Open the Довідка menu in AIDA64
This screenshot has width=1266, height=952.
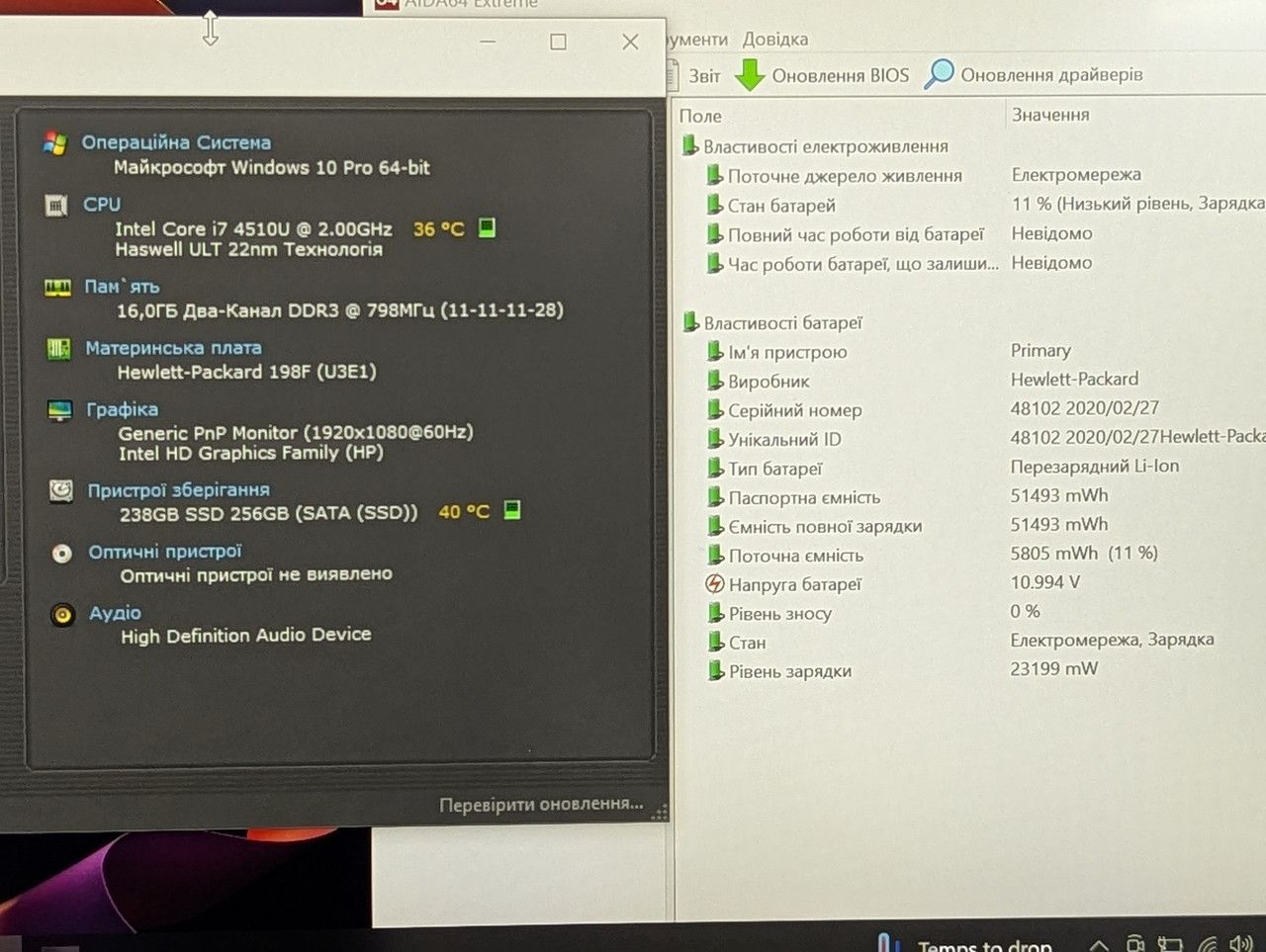pyautogui.click(x=775, y=40)
